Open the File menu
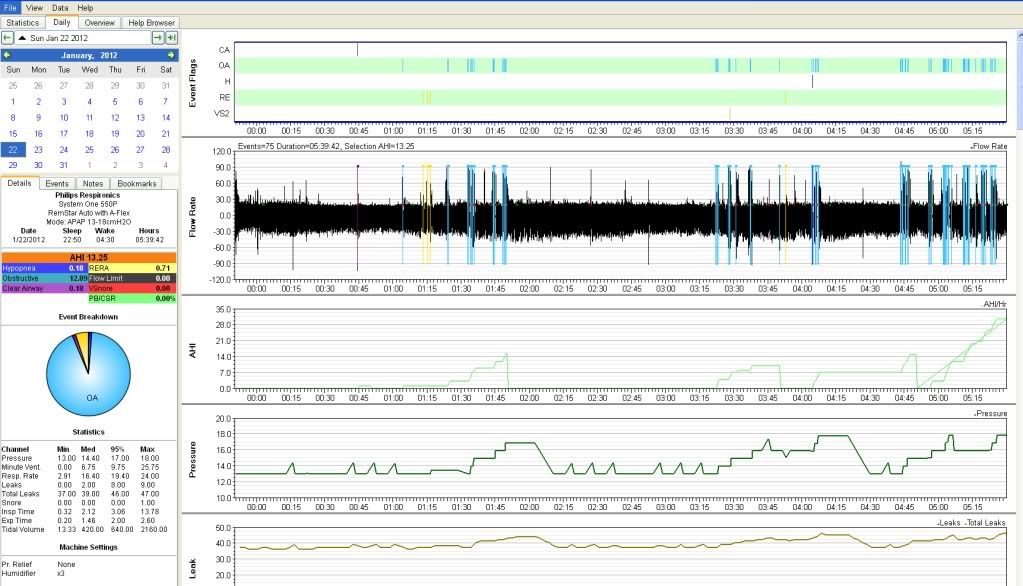The height and width of the screenshot is (586, 1023). (x=10, y=8)
